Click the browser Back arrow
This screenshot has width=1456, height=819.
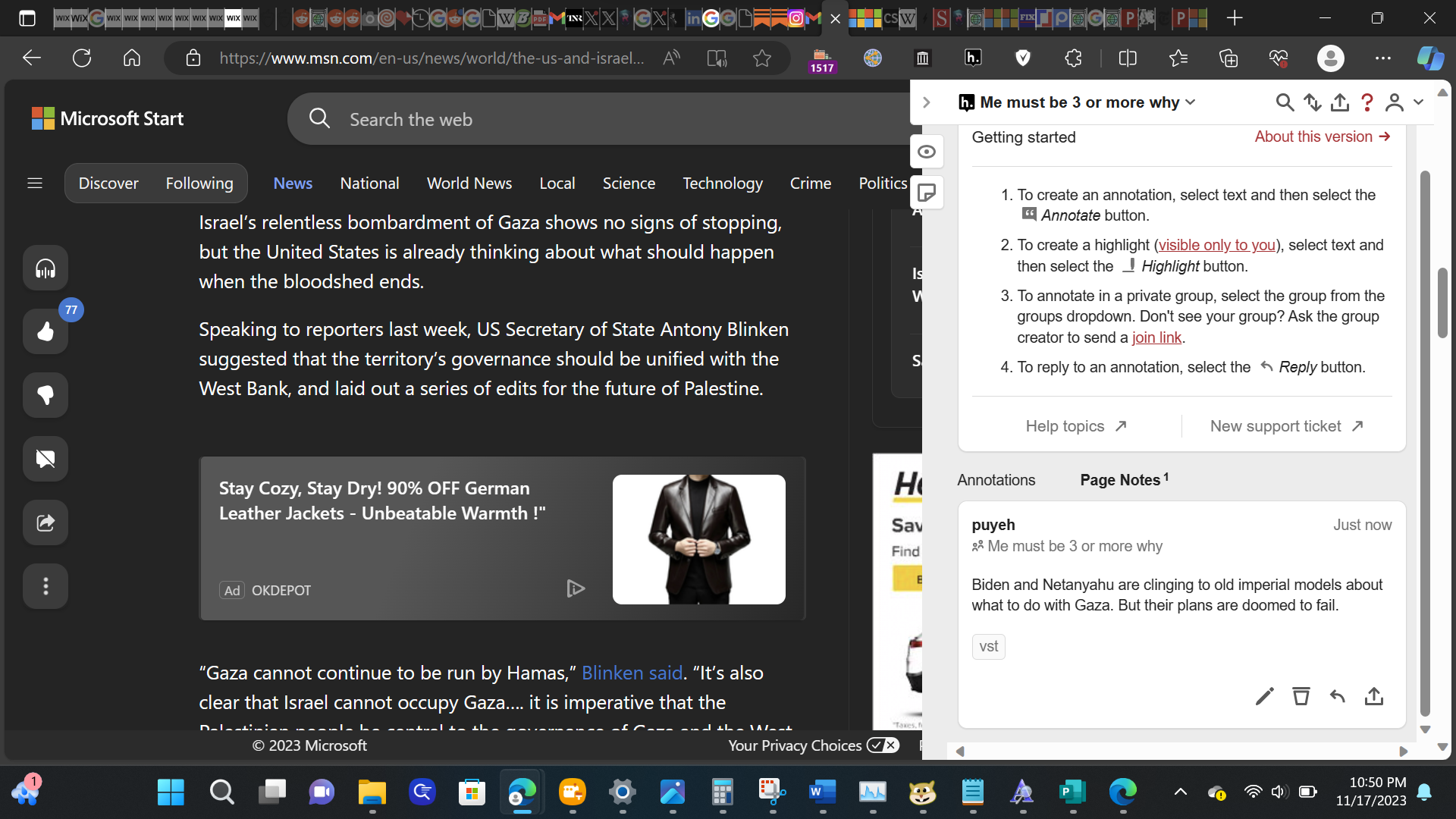tap(31, 58)
